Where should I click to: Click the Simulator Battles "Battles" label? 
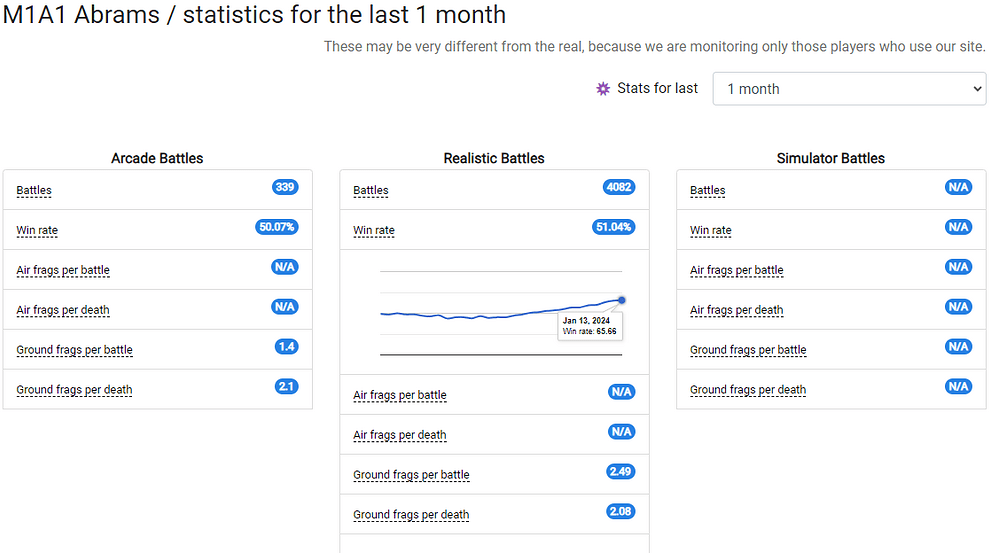click(708, 190)
